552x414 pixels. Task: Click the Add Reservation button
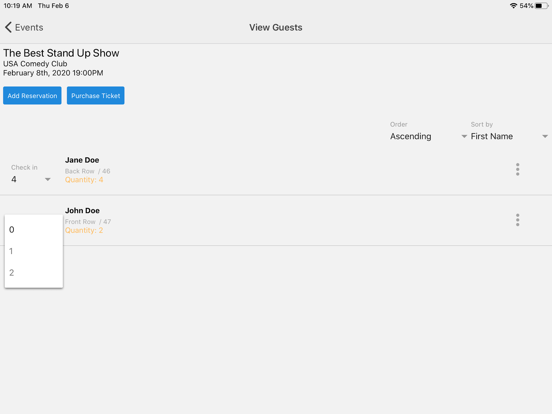coord(32,95)
